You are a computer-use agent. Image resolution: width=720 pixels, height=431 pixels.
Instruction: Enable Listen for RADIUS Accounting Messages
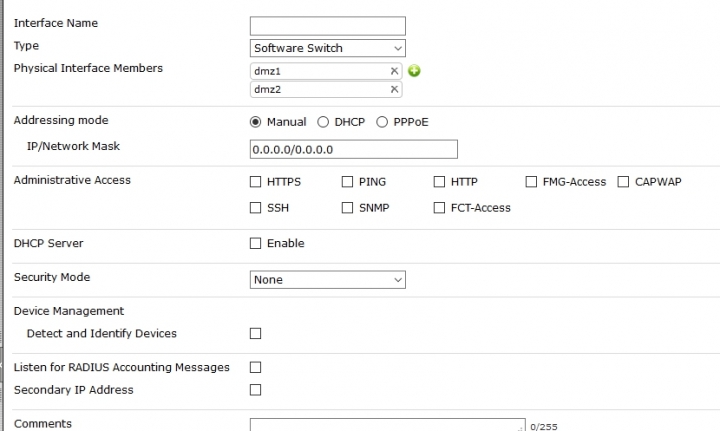coord(255,367)
